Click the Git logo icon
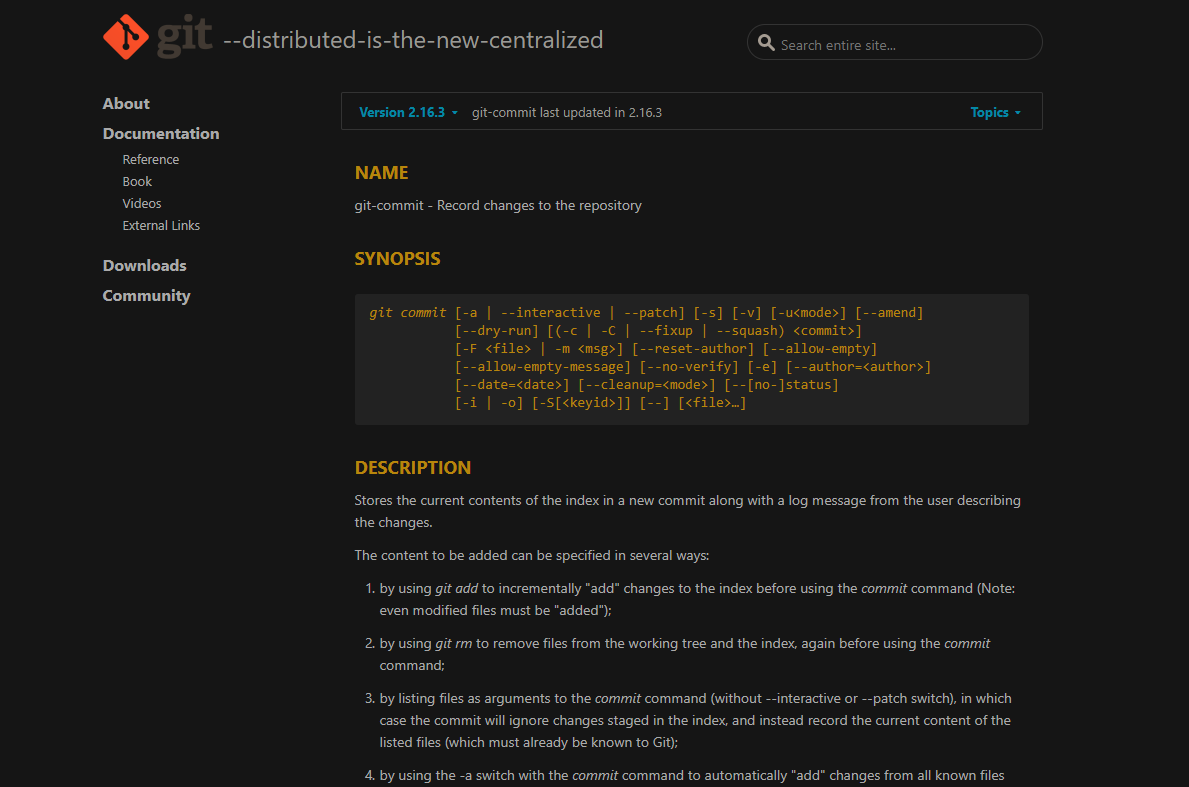Viewport: 1189px width, 787px height. coord(124,37)
